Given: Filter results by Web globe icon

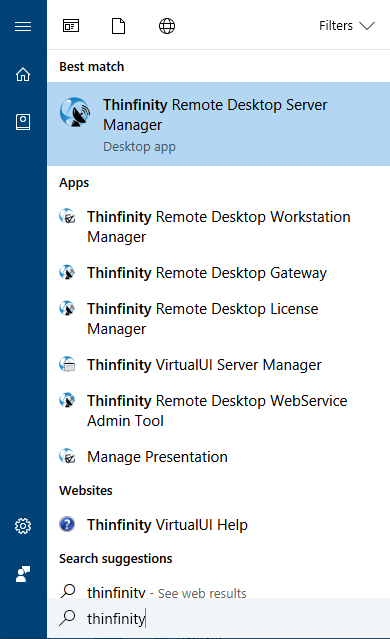Looking at the screenshot, I should [167, 26].
